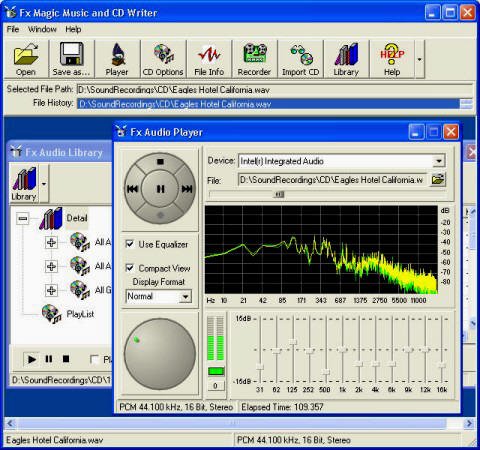
Task: Open the File menu
Action: 13,29
